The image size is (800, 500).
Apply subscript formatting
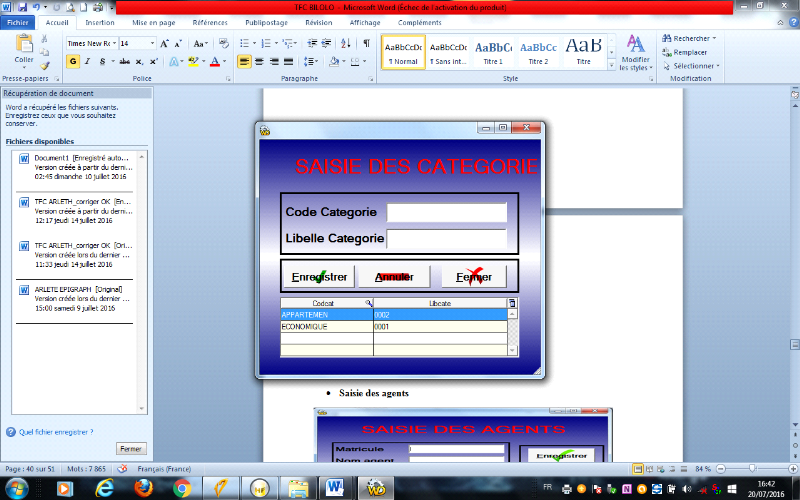(139, 62)
